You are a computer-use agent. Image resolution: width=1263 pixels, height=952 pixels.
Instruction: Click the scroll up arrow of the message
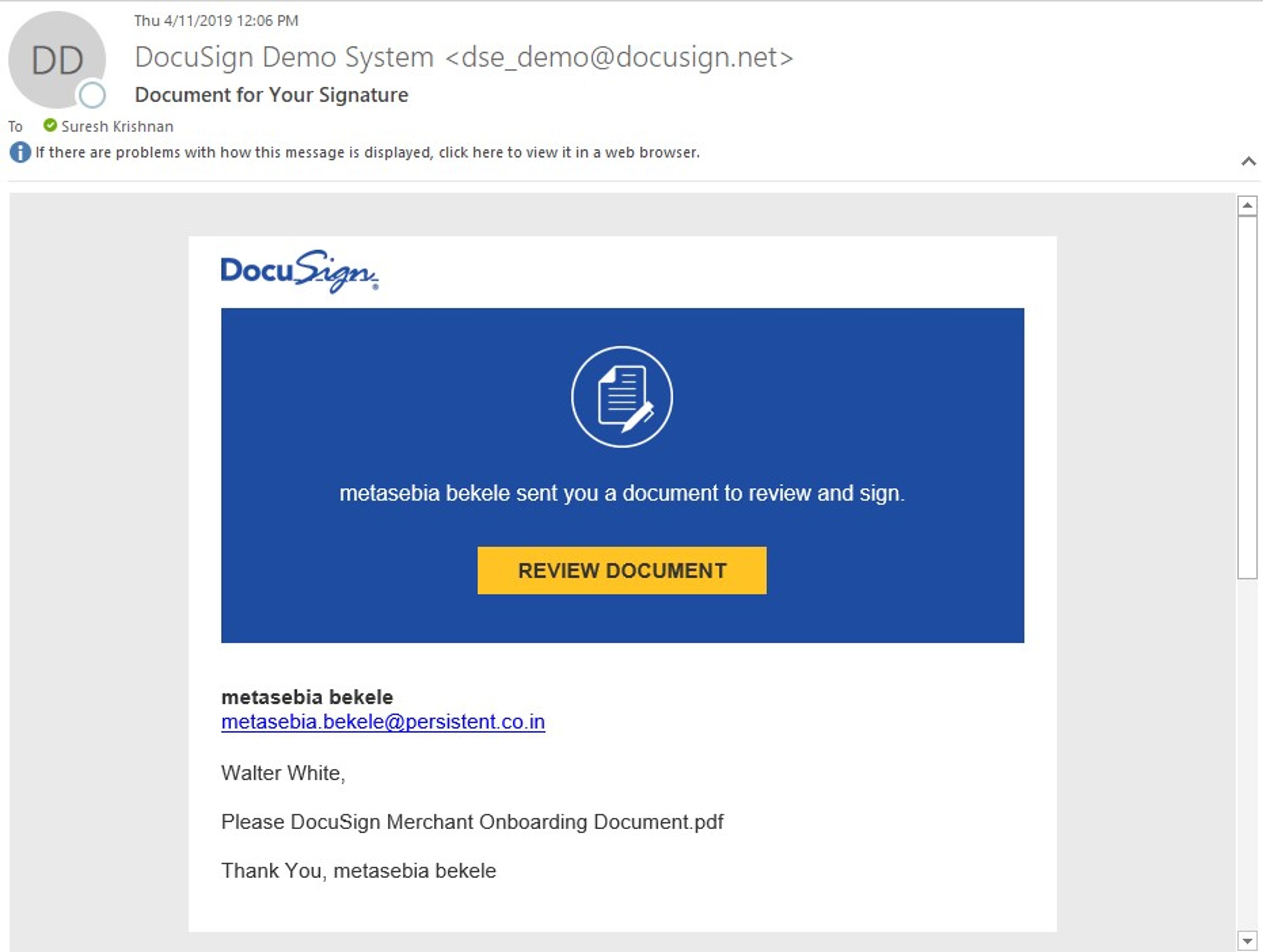pos(1247,206)
